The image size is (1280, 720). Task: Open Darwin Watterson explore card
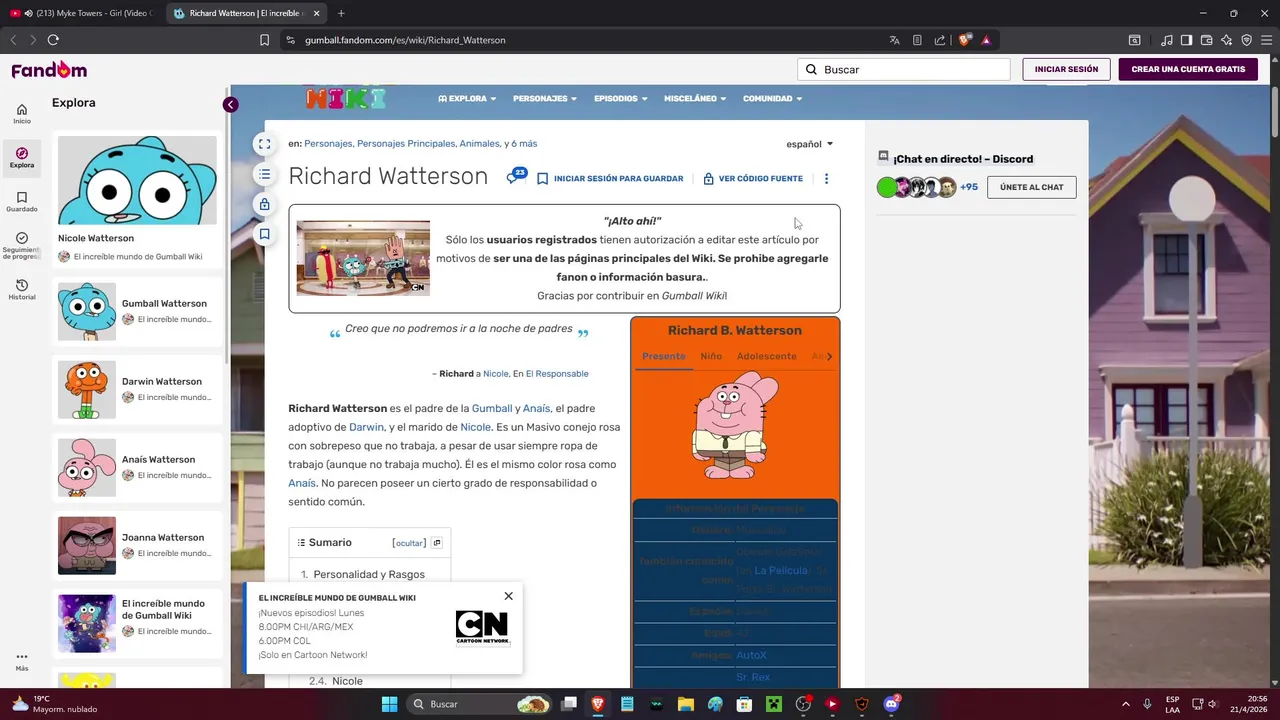tap(137, 389)
